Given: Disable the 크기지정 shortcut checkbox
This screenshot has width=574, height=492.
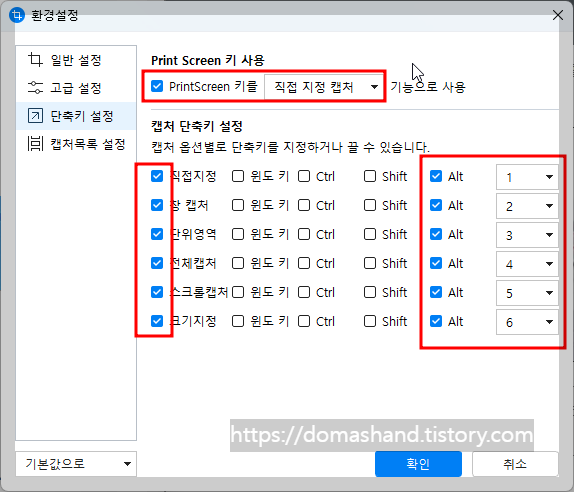Looking at the screenshot, I should point(157,321).
